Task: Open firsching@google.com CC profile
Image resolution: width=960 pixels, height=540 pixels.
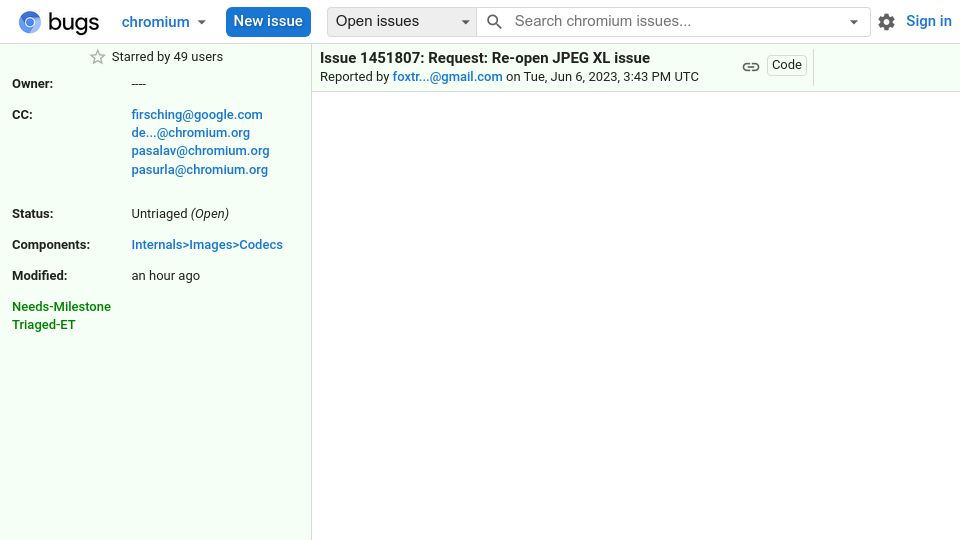Action: (197, 114)
